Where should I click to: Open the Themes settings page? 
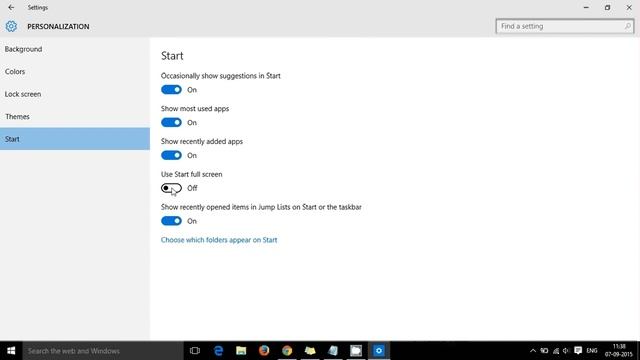click(x=75, y=116)
